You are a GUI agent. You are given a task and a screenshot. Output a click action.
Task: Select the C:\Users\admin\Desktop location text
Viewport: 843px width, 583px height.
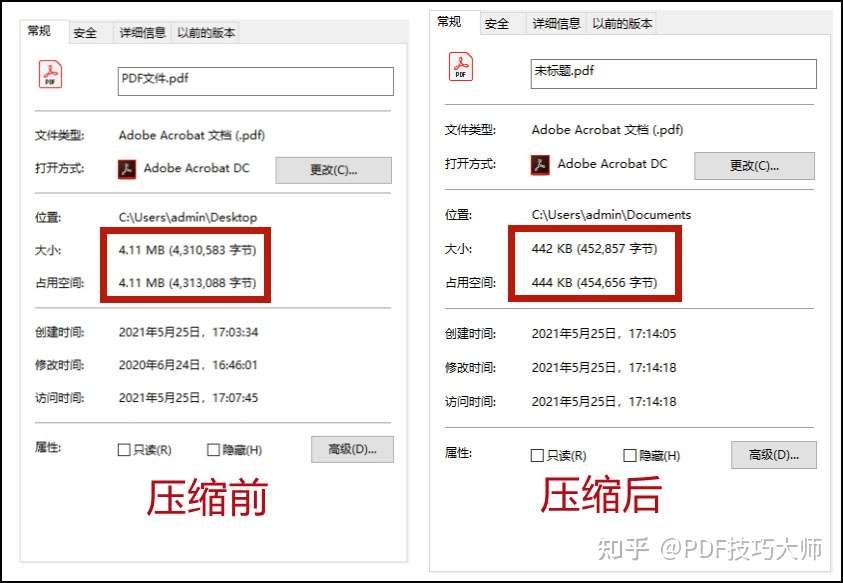[x=188, y=217]
